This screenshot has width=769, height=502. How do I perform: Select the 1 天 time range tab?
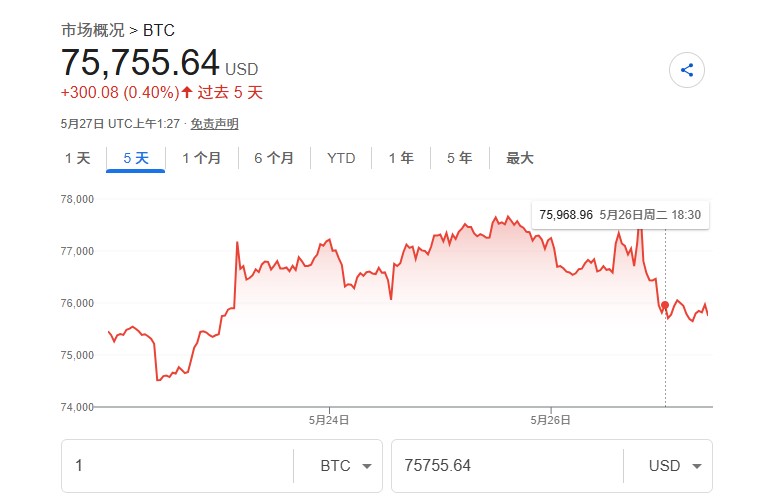click(77, 158)
